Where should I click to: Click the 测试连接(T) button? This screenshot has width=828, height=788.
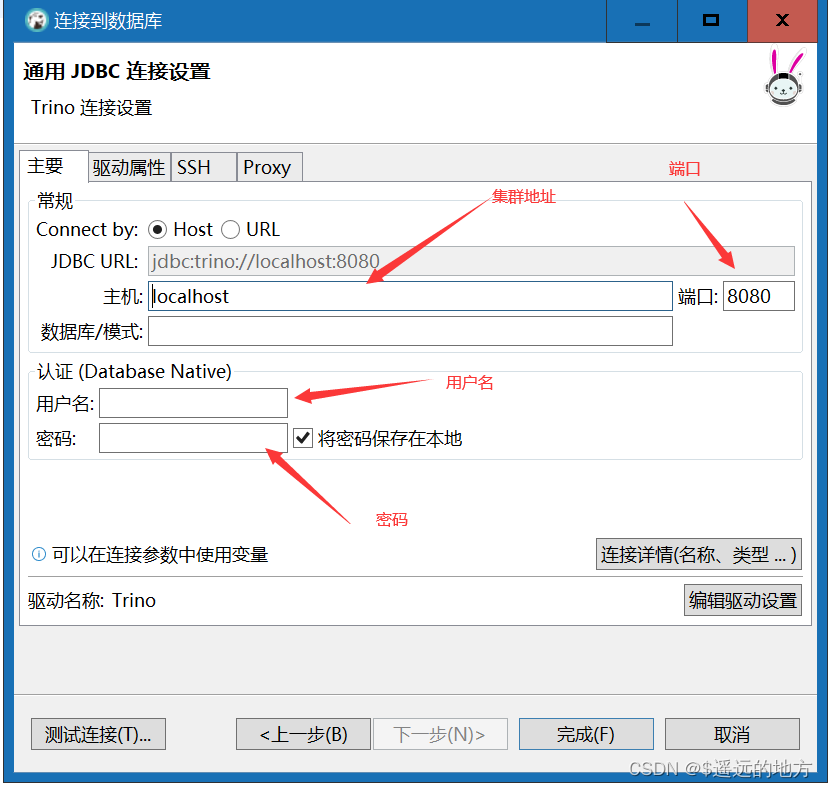97,734
